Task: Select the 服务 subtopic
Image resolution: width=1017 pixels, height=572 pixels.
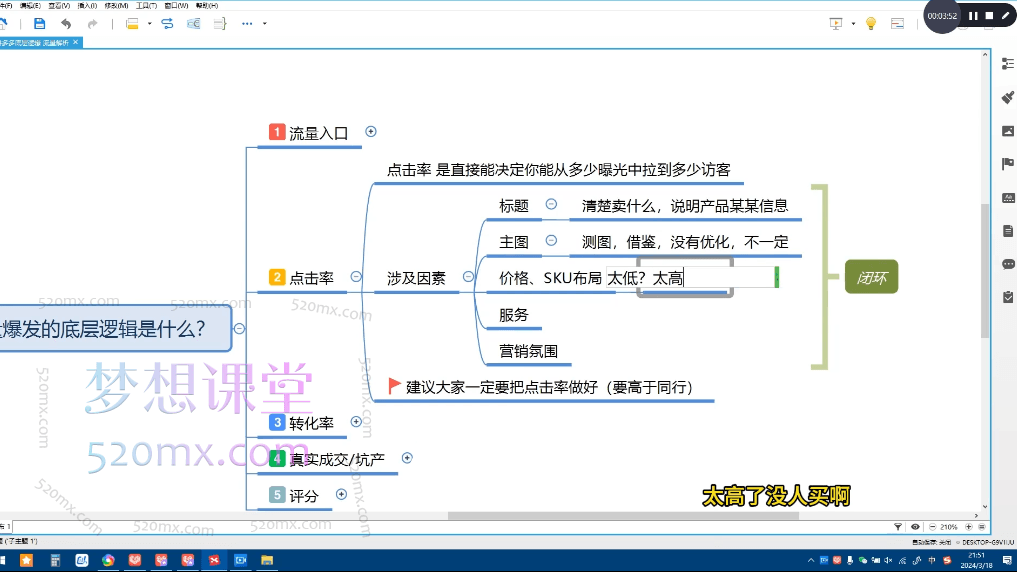Action: (514, 315)
